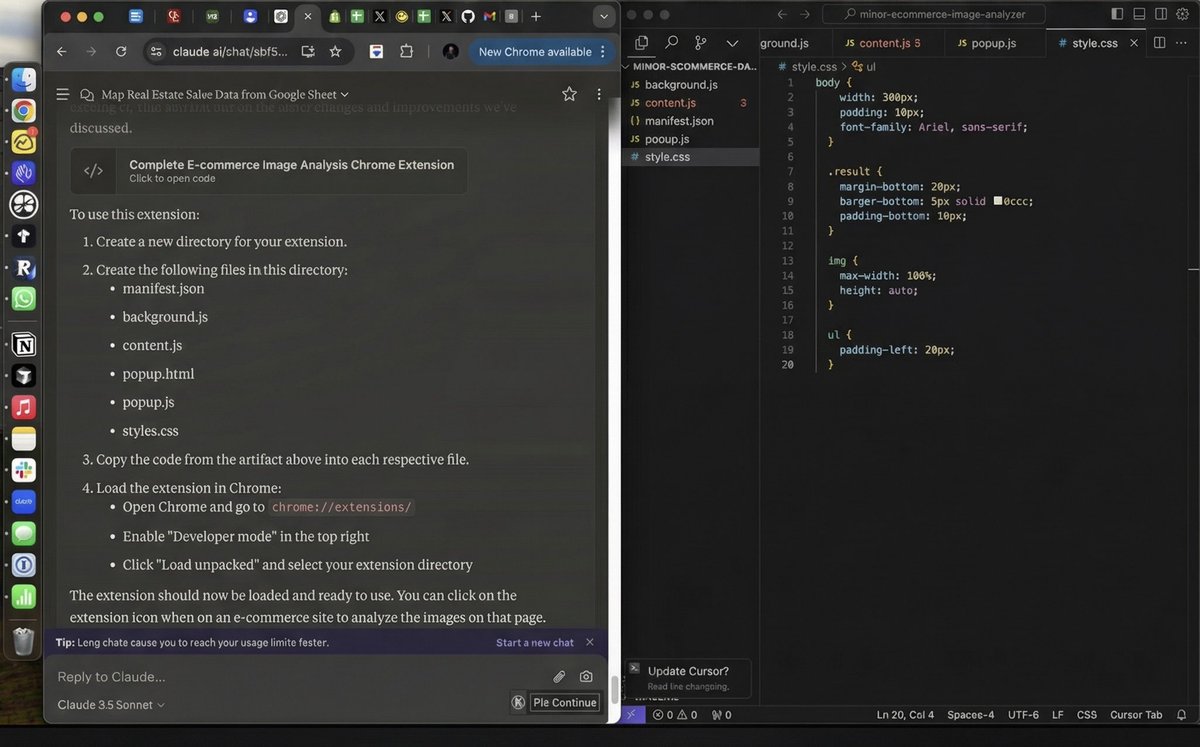
Task: Change line ending via LF status item
Action: (x=1058, y=715)
